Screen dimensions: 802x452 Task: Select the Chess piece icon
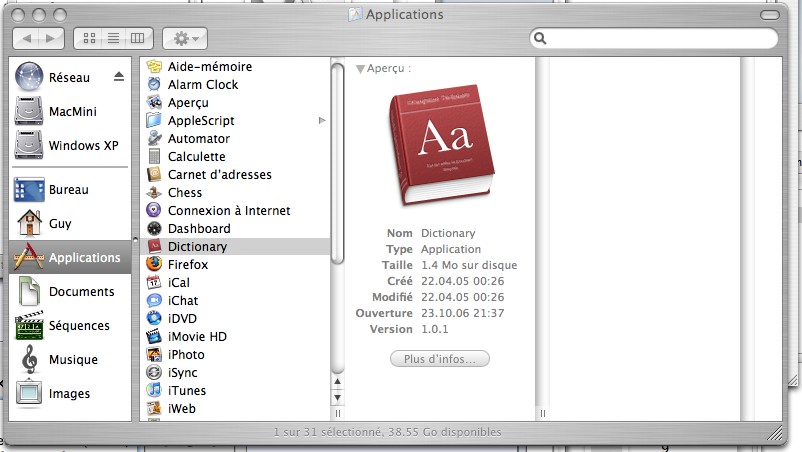click(x=154, y=193)
